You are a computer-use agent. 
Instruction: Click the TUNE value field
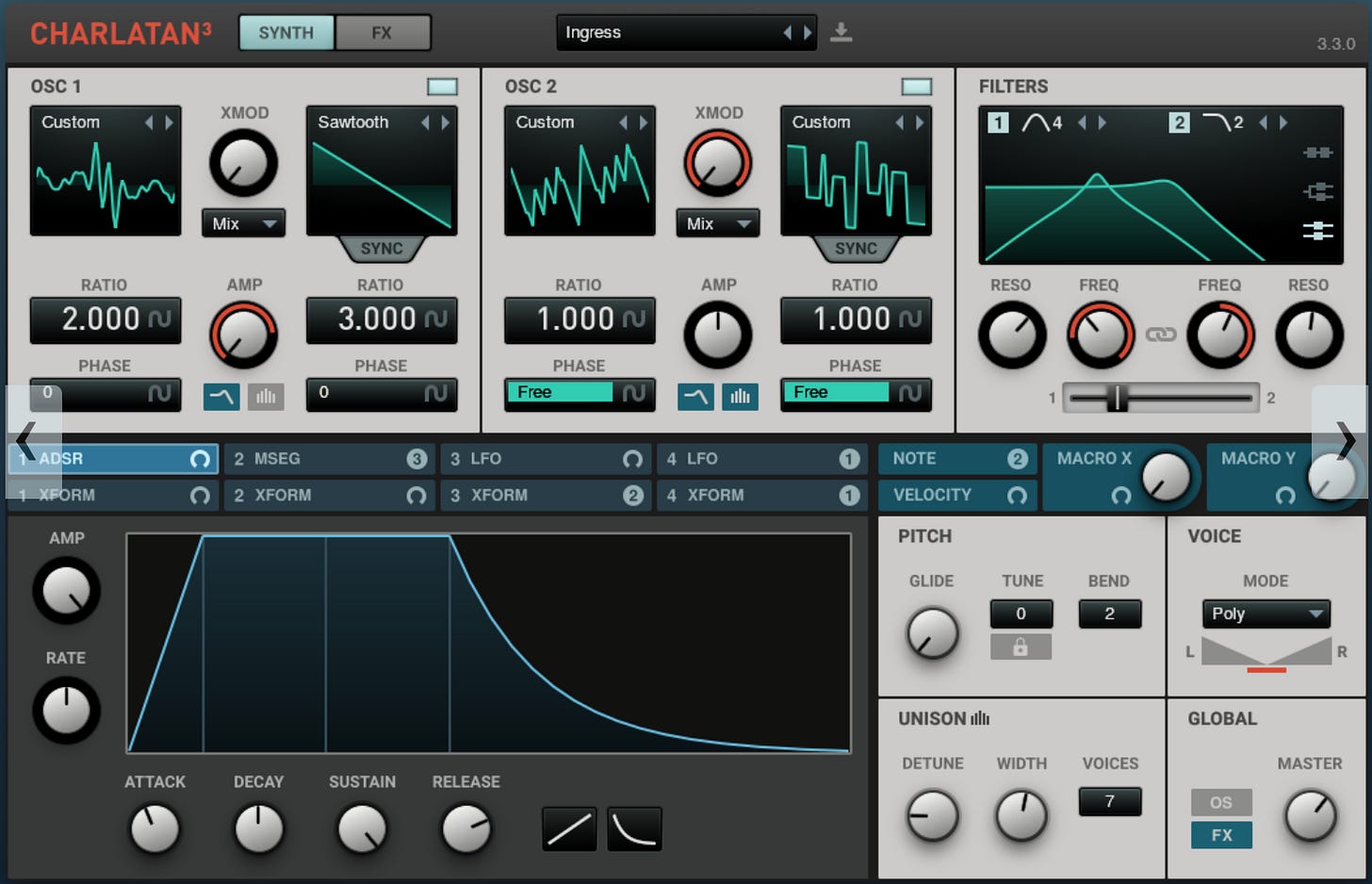click(1021, 614)
